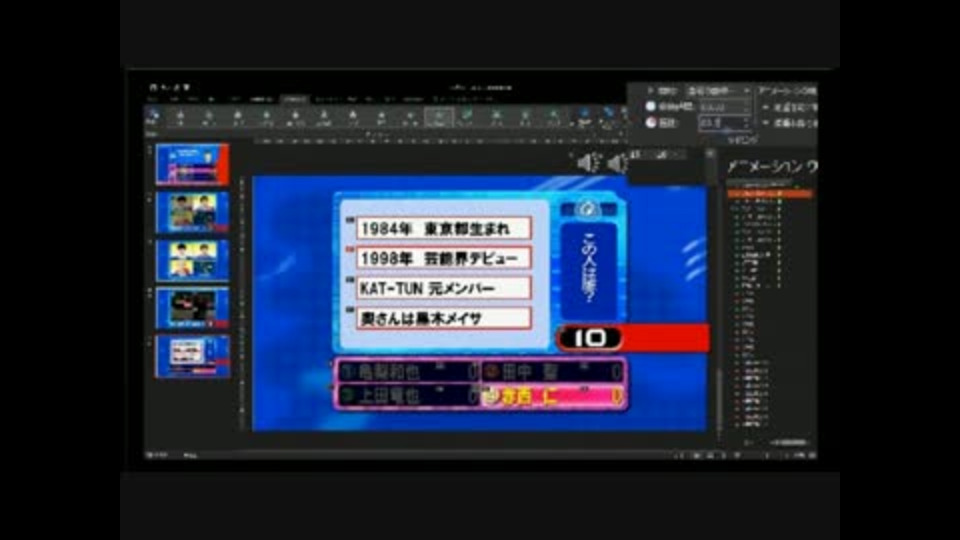Click the timeline zoom bar under animation pane
This screenshot has height=540, width=960.
789,442
